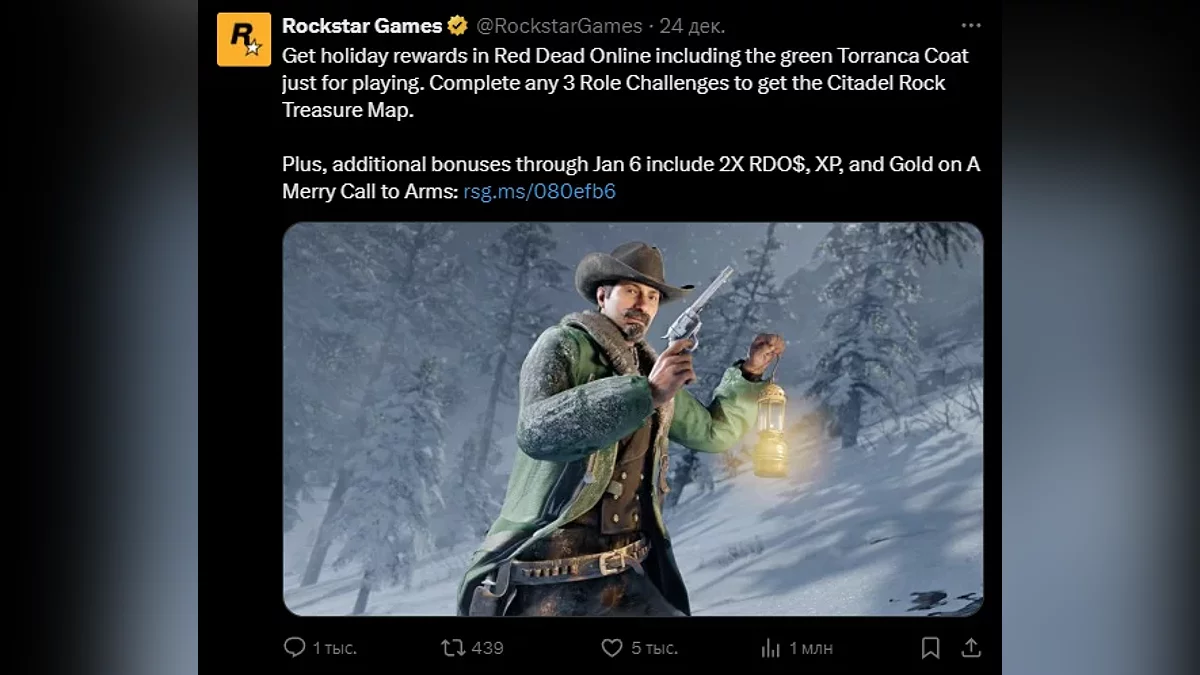View analytics via the bar chart icon
Image resolution: width=1200 pixels, height=675 pixels.
pos(771,648)
